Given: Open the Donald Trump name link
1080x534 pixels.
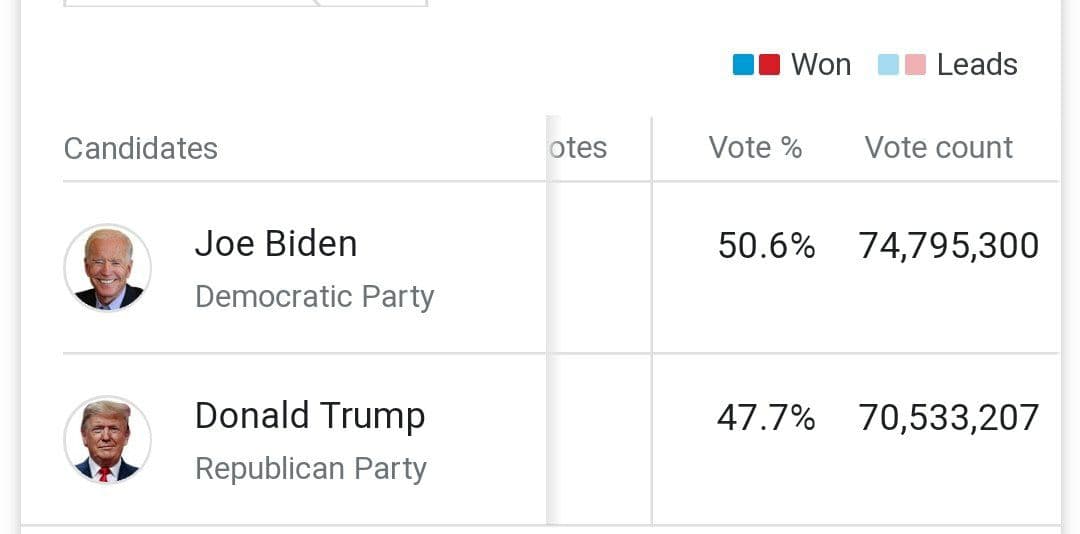Looking at the screenshot, I should tap(309, 416).
